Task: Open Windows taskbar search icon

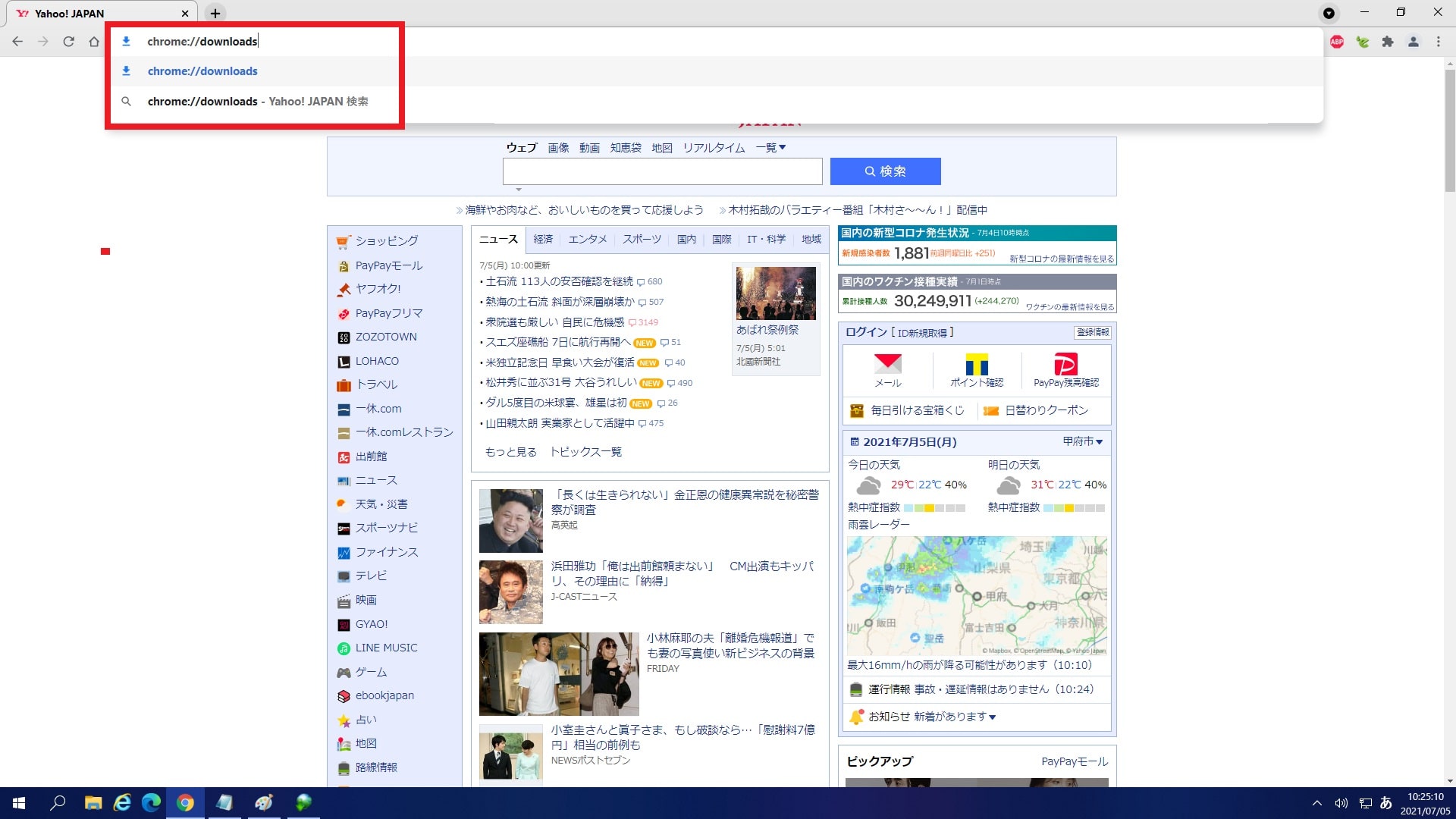Action: pyautogui.click(x=58, y=803)
